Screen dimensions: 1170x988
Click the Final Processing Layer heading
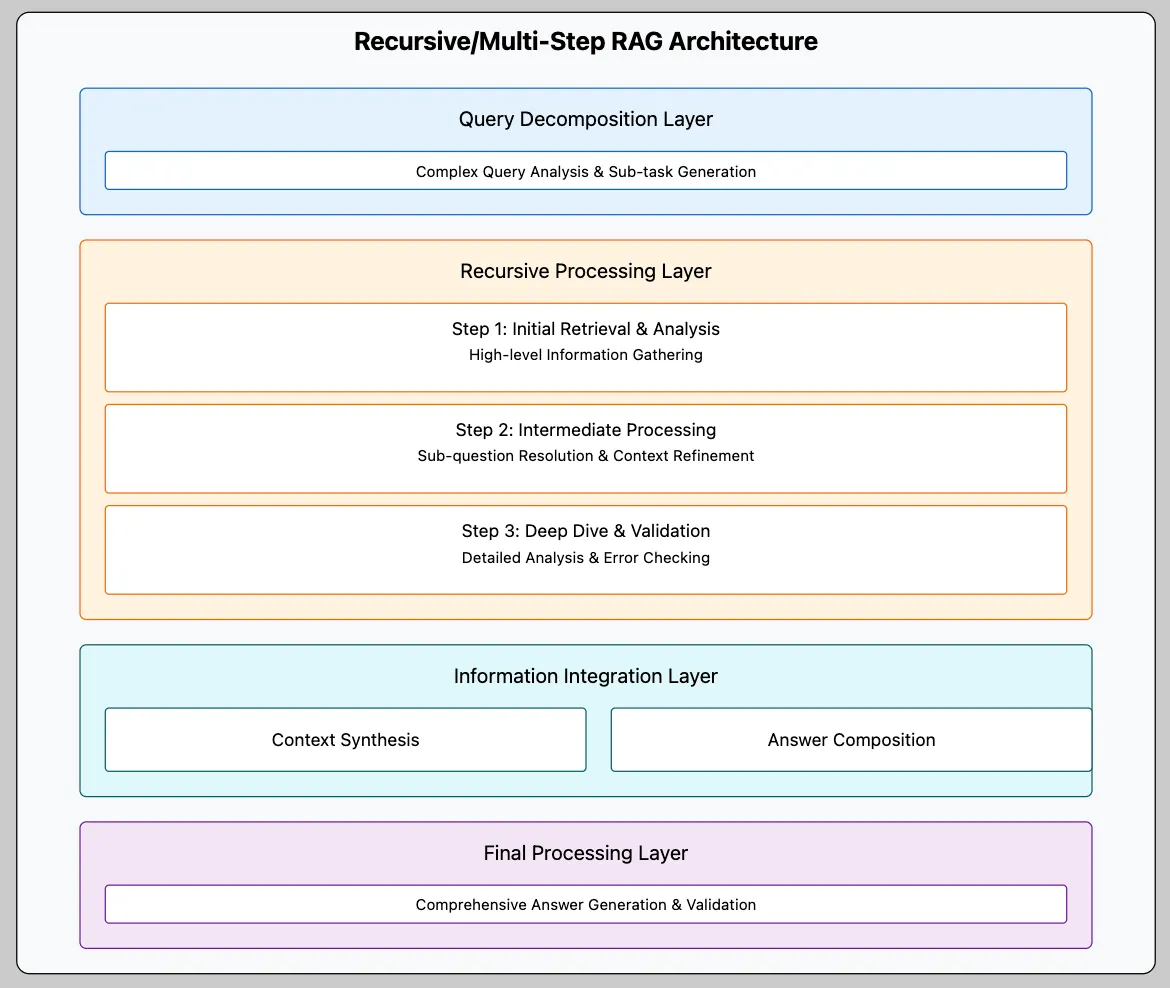tap(585, 853)
